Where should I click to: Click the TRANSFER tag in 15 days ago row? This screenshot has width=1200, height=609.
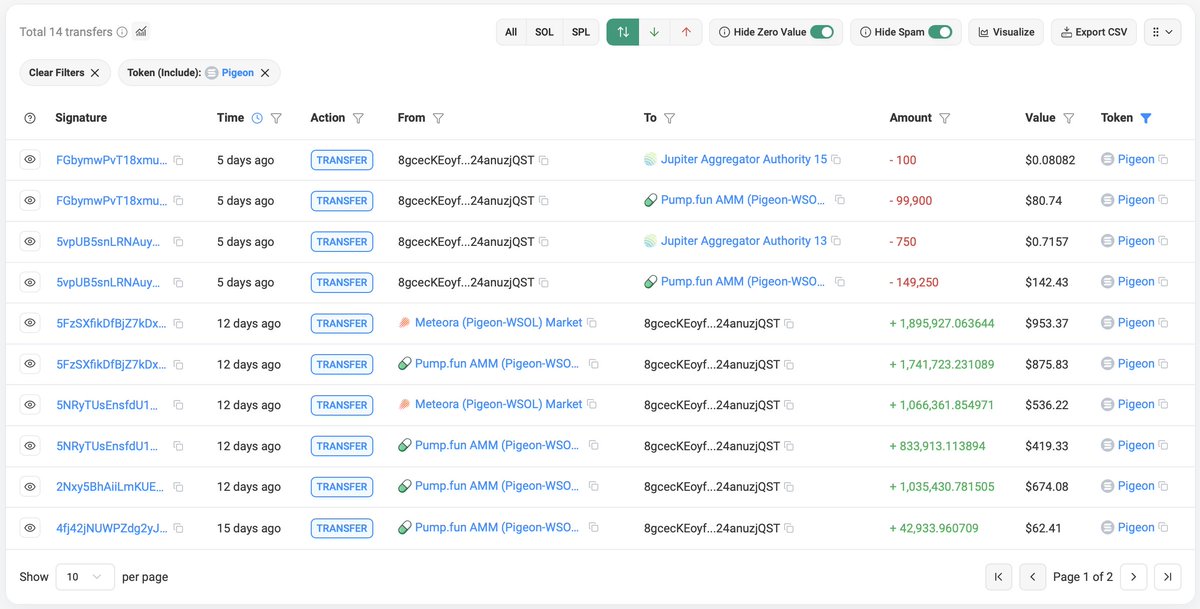click(x=342, y=528)
